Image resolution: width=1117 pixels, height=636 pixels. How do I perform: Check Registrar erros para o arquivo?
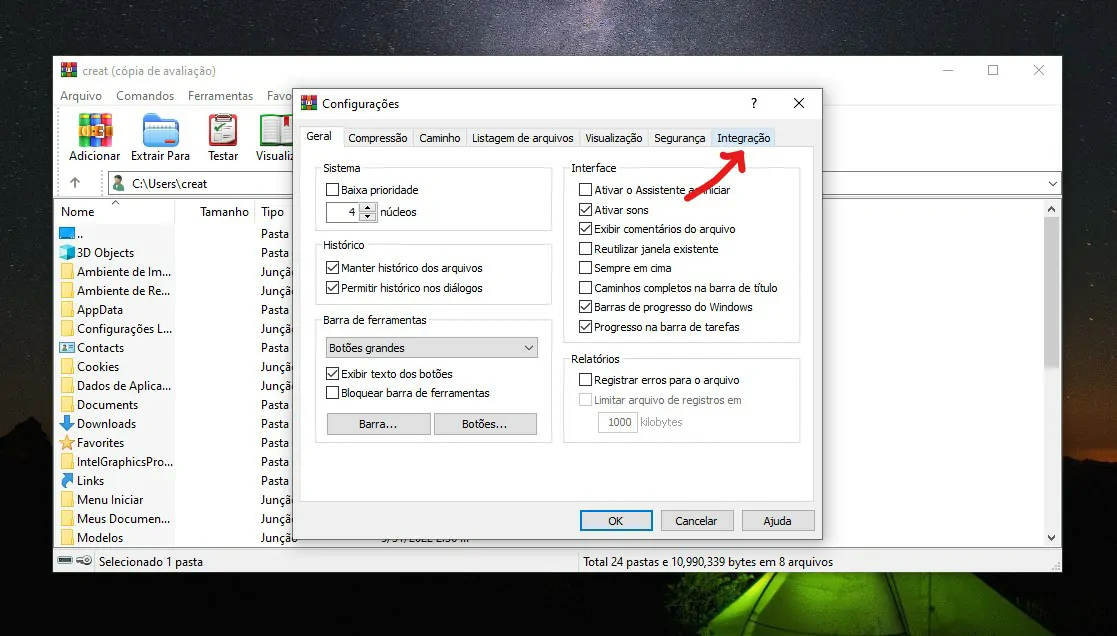[x=586, y=380]
